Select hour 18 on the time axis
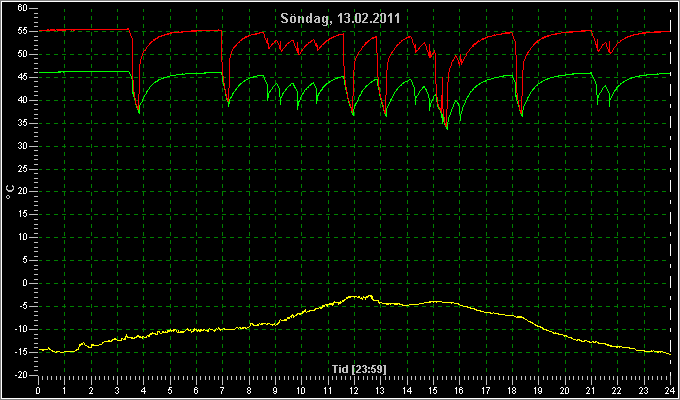The image size is (680, 400). (512, 390)
